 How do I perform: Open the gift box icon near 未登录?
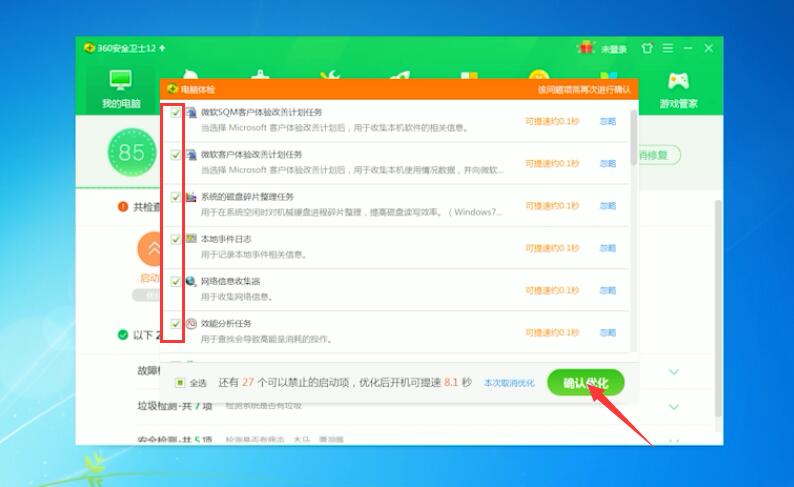tap(586, 48)
